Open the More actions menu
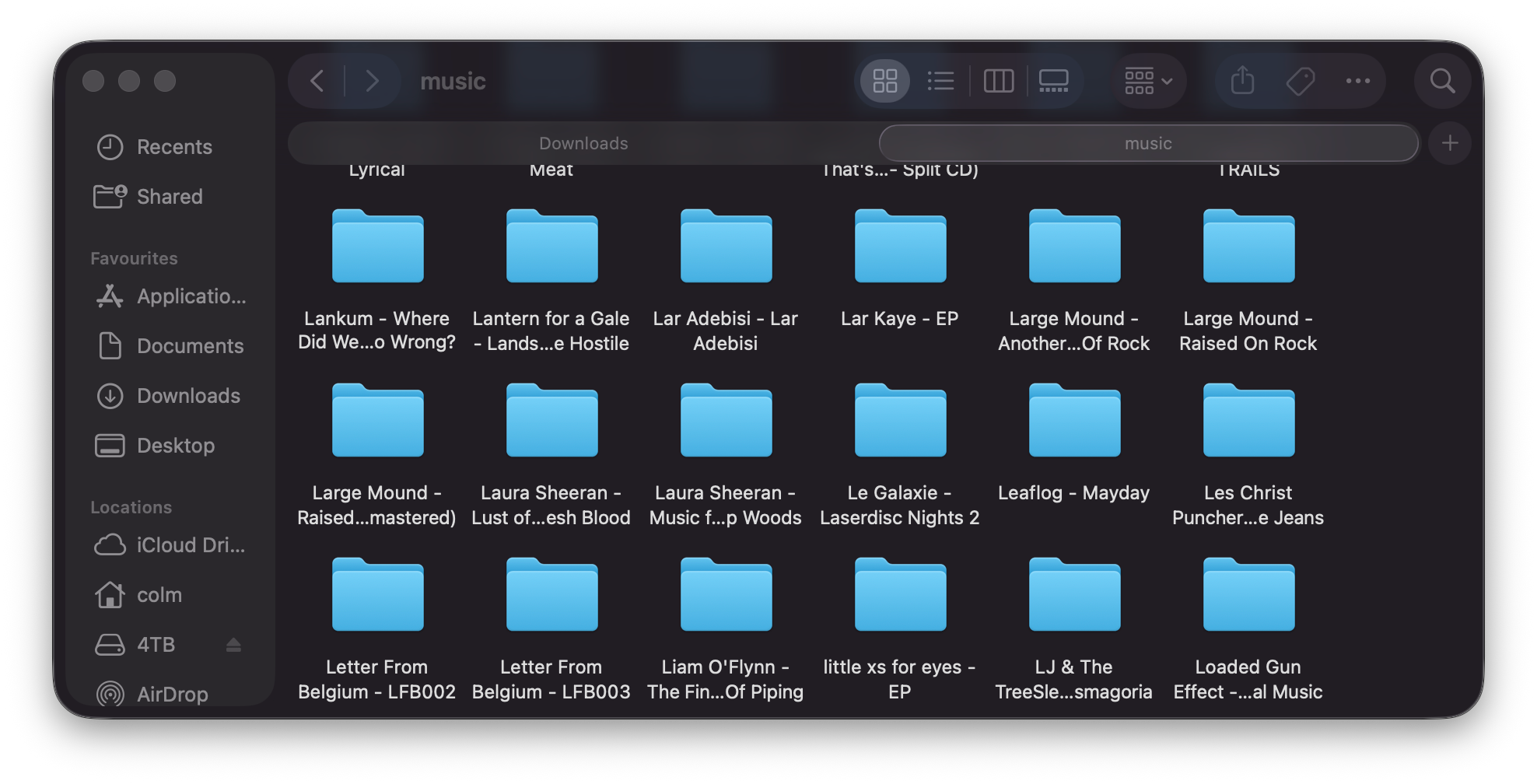1537x784 pixels. pos(1358,81)
